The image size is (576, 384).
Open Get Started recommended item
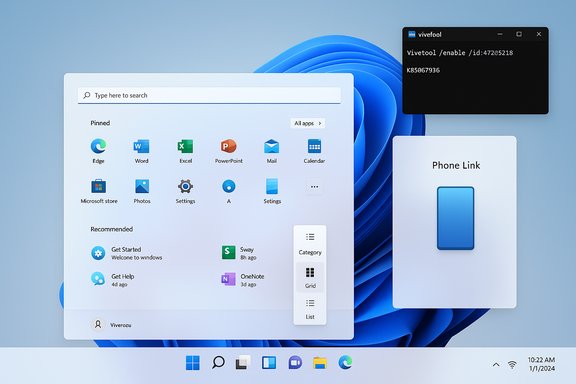127,253
